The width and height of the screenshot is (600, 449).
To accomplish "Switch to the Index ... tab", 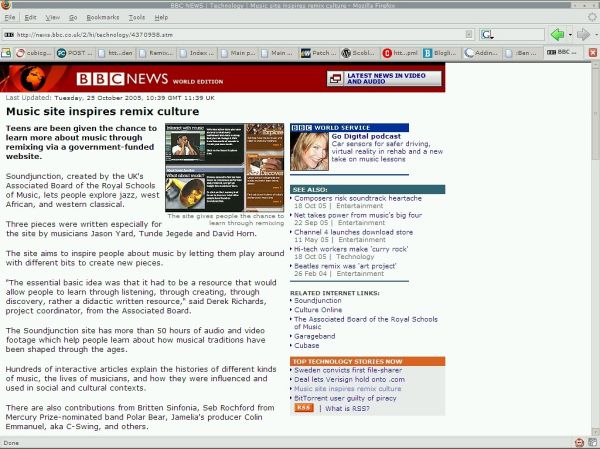I will pos(197,53).
